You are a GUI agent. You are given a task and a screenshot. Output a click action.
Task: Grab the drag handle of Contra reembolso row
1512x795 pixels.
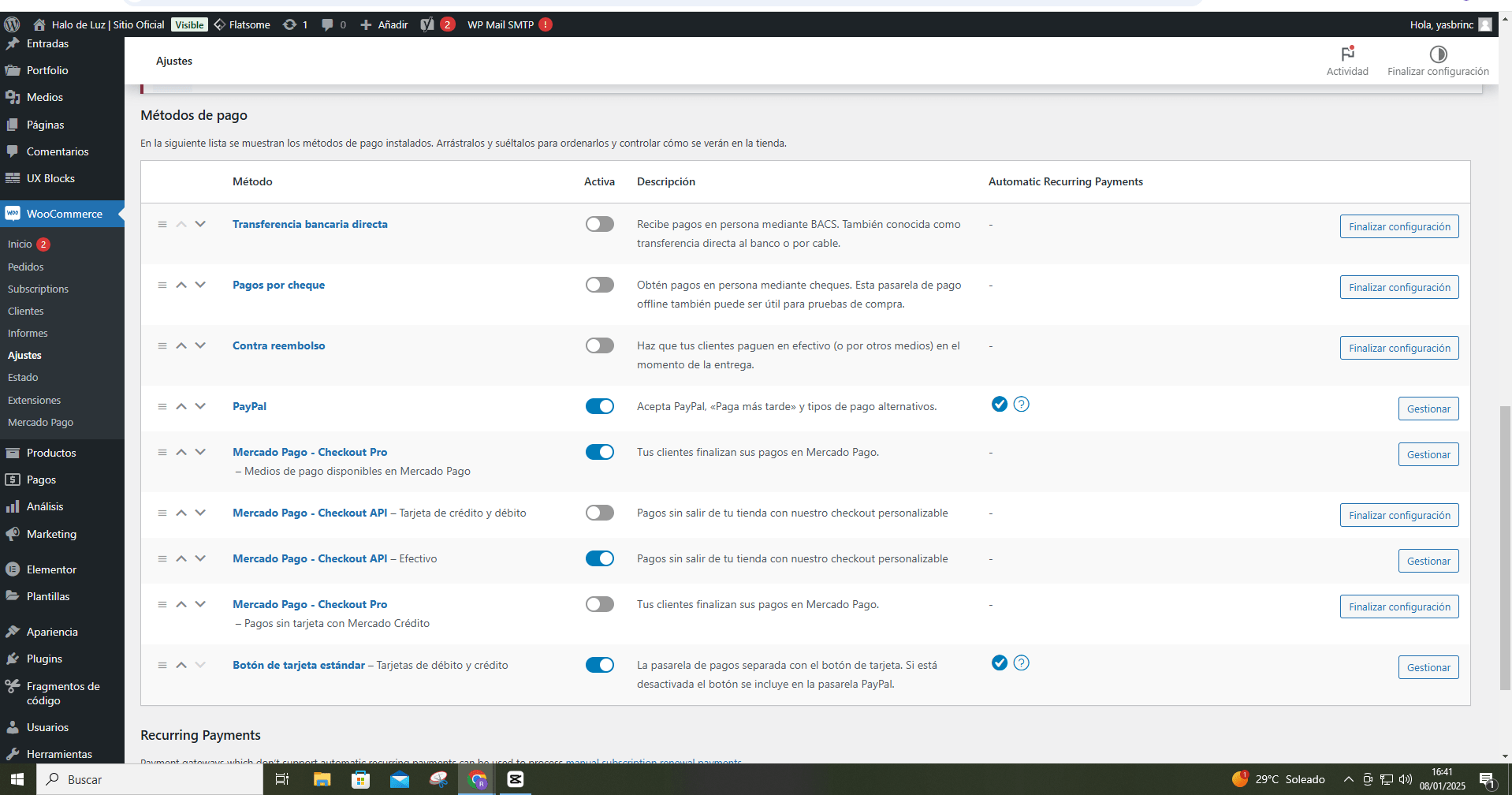click(162, 346)
